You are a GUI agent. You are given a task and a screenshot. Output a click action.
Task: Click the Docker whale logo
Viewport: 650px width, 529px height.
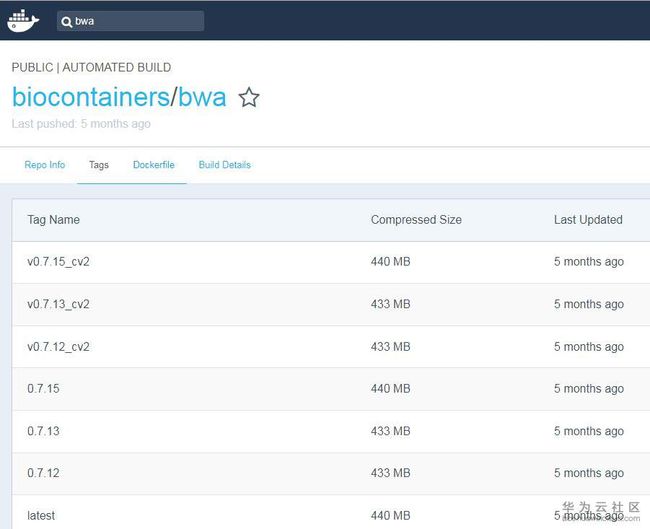(x=23, y=21)
